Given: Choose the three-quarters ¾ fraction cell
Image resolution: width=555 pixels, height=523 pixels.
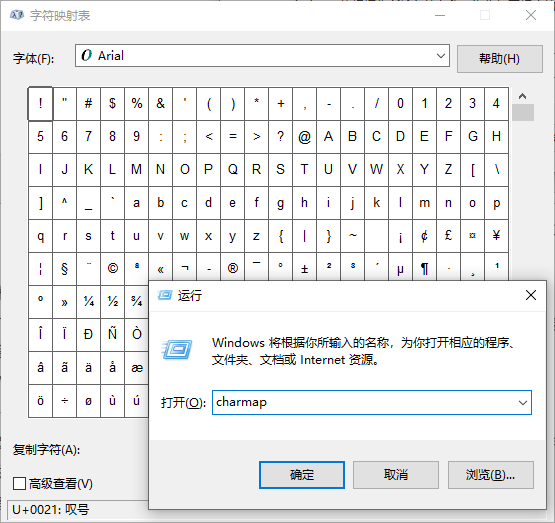Looking at the screenshot, I should 136,302.
